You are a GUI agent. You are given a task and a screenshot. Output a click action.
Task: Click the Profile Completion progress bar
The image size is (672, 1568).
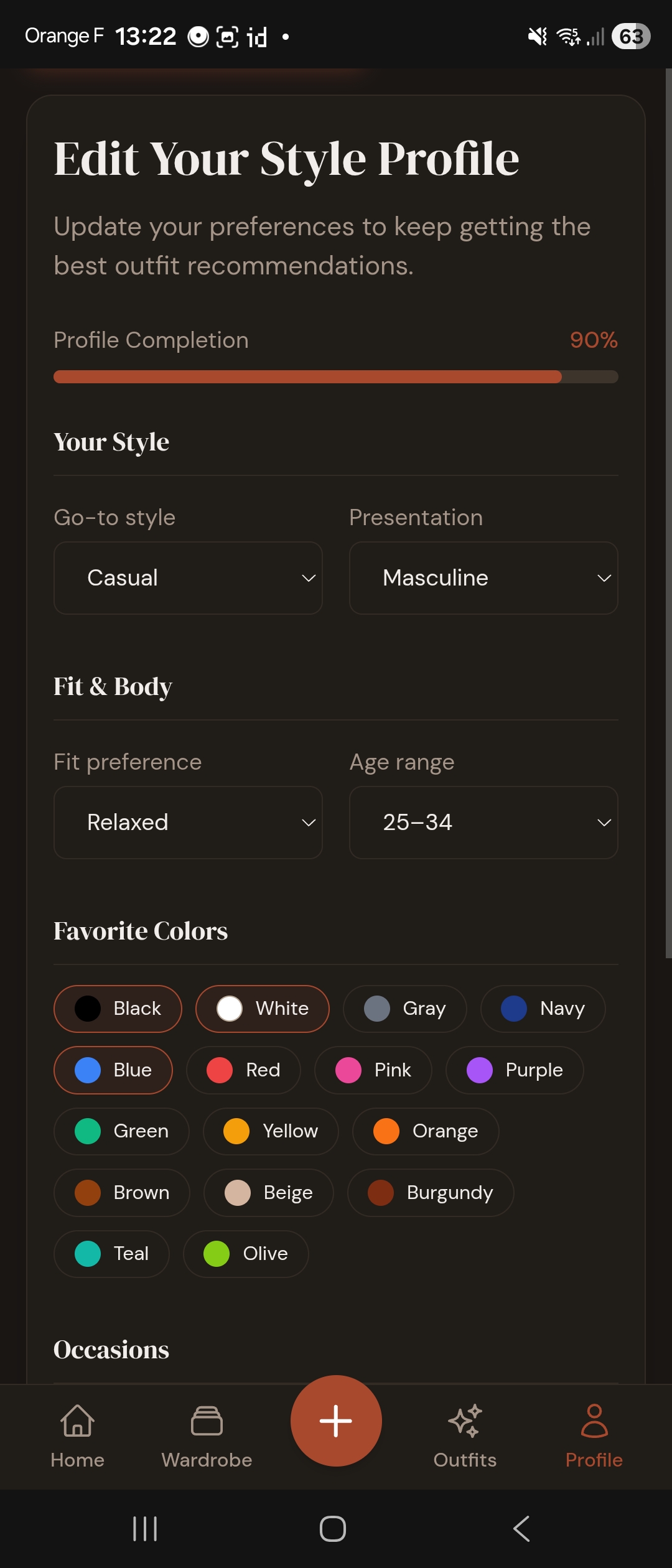[336, 376]
